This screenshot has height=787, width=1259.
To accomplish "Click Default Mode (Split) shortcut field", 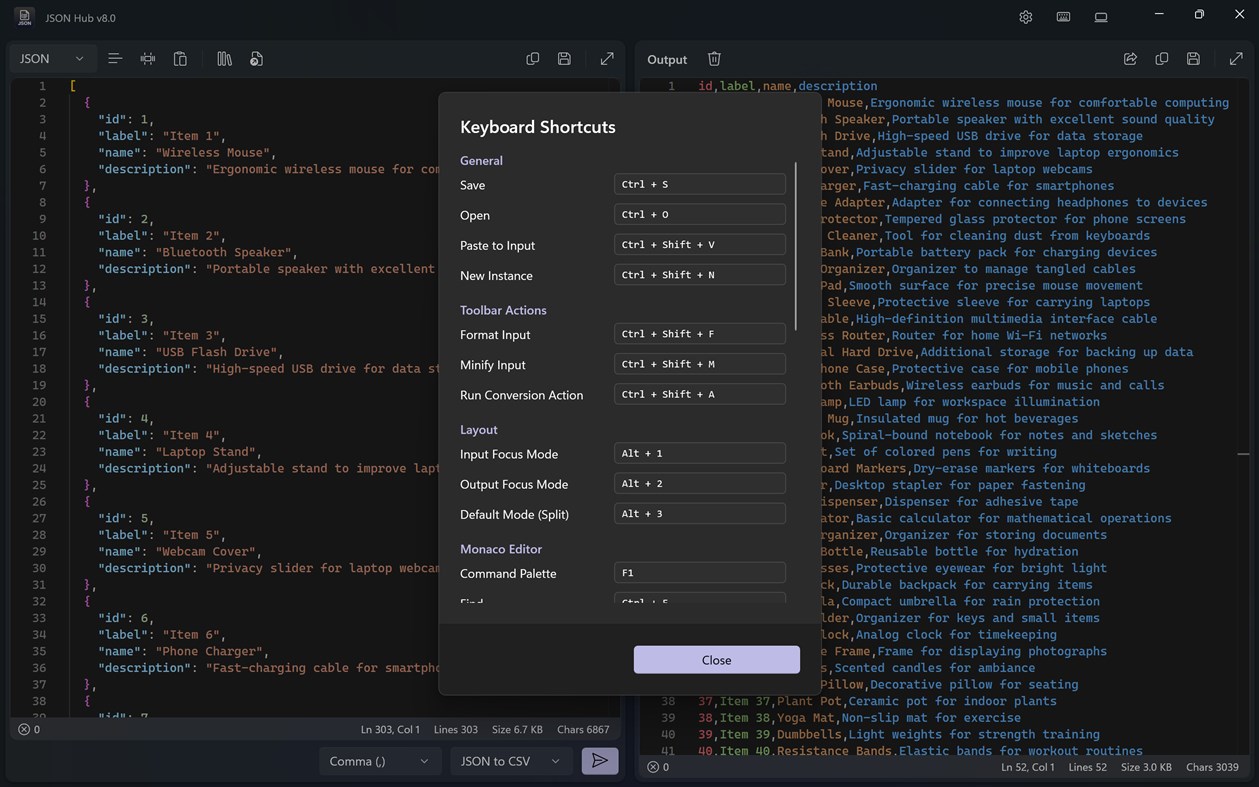I will (700, 513).
